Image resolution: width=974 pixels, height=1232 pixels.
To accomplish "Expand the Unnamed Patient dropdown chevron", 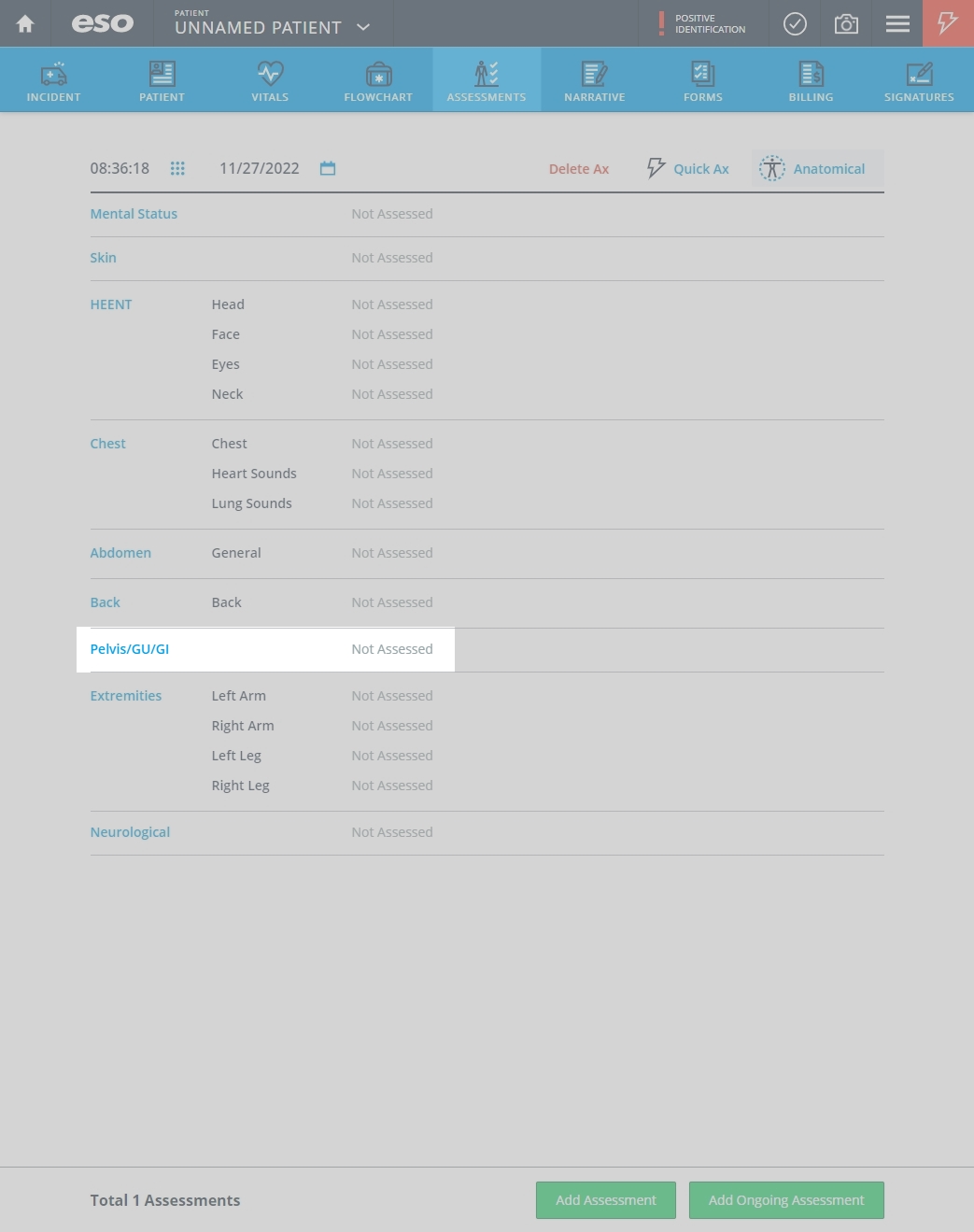I will coord(363,27).
